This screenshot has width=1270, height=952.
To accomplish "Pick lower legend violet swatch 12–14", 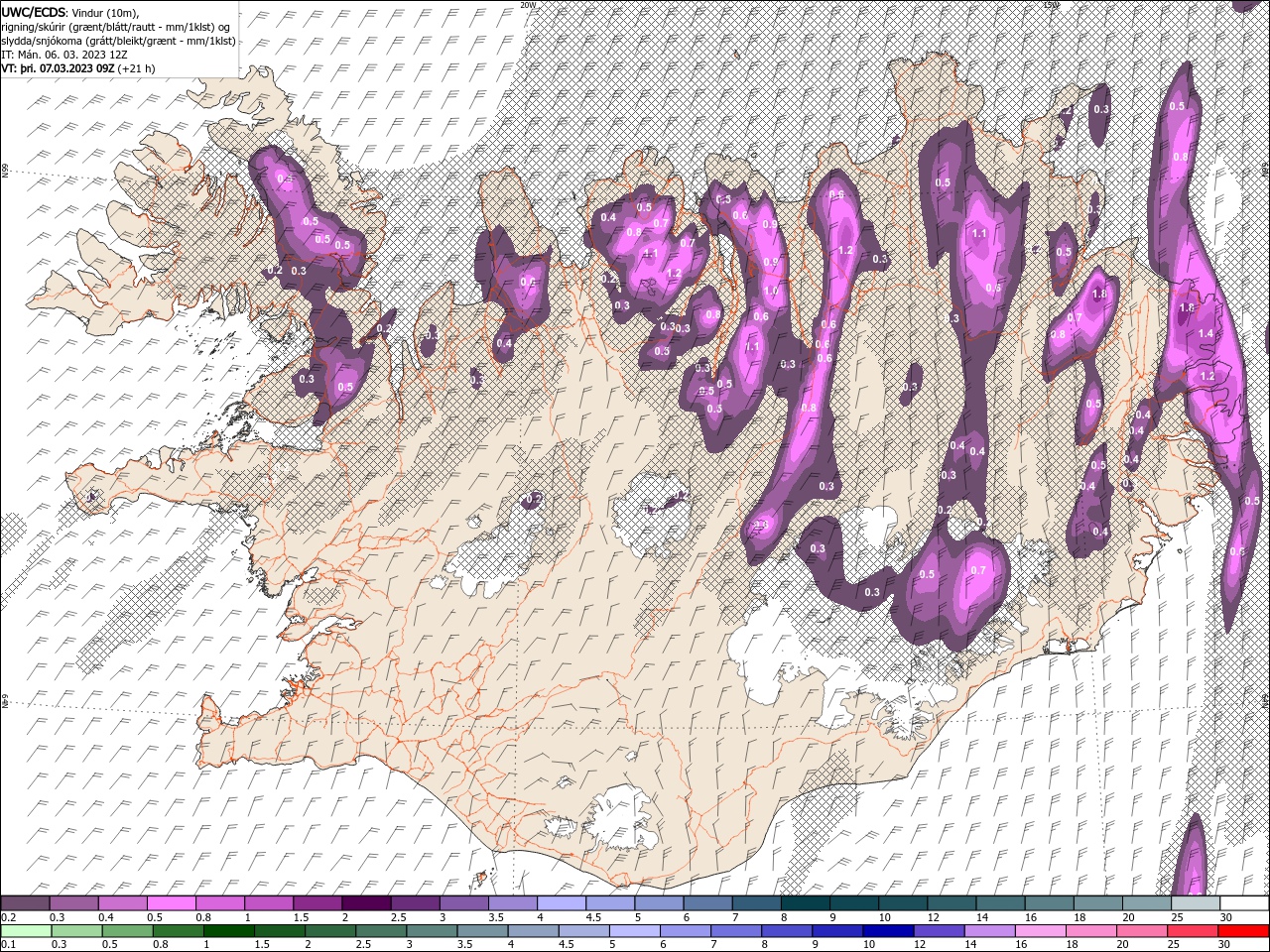I will coord(939,931).
